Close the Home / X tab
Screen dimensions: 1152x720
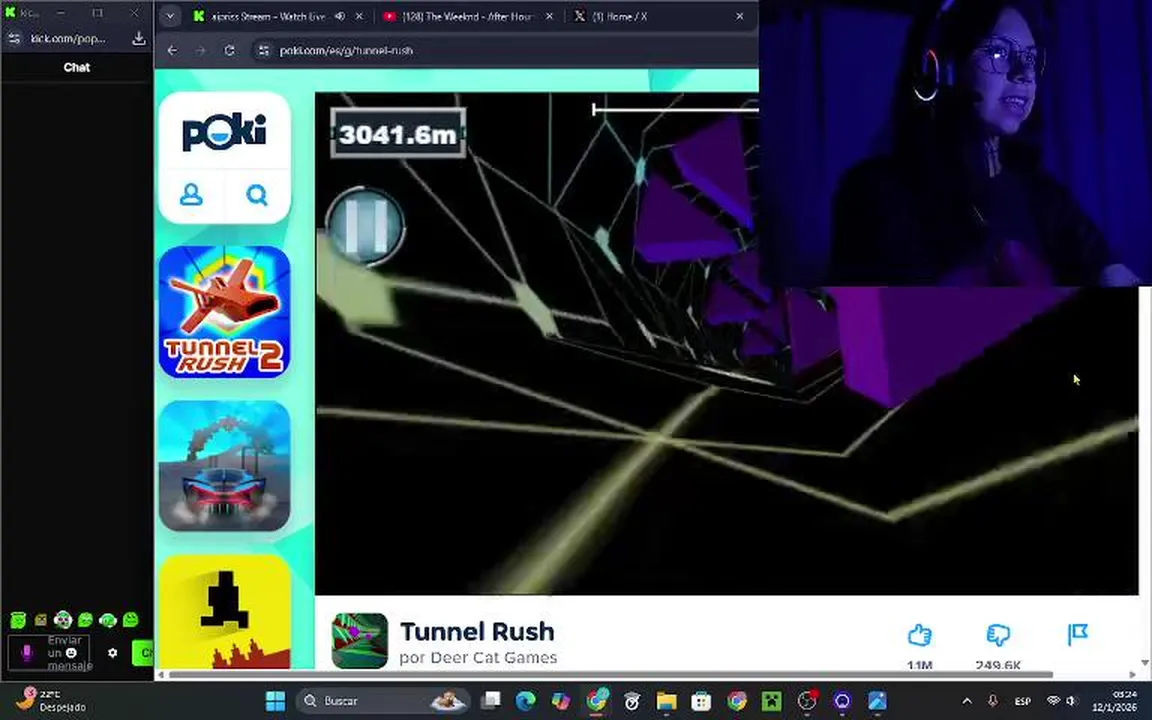[x=740, y=16]
